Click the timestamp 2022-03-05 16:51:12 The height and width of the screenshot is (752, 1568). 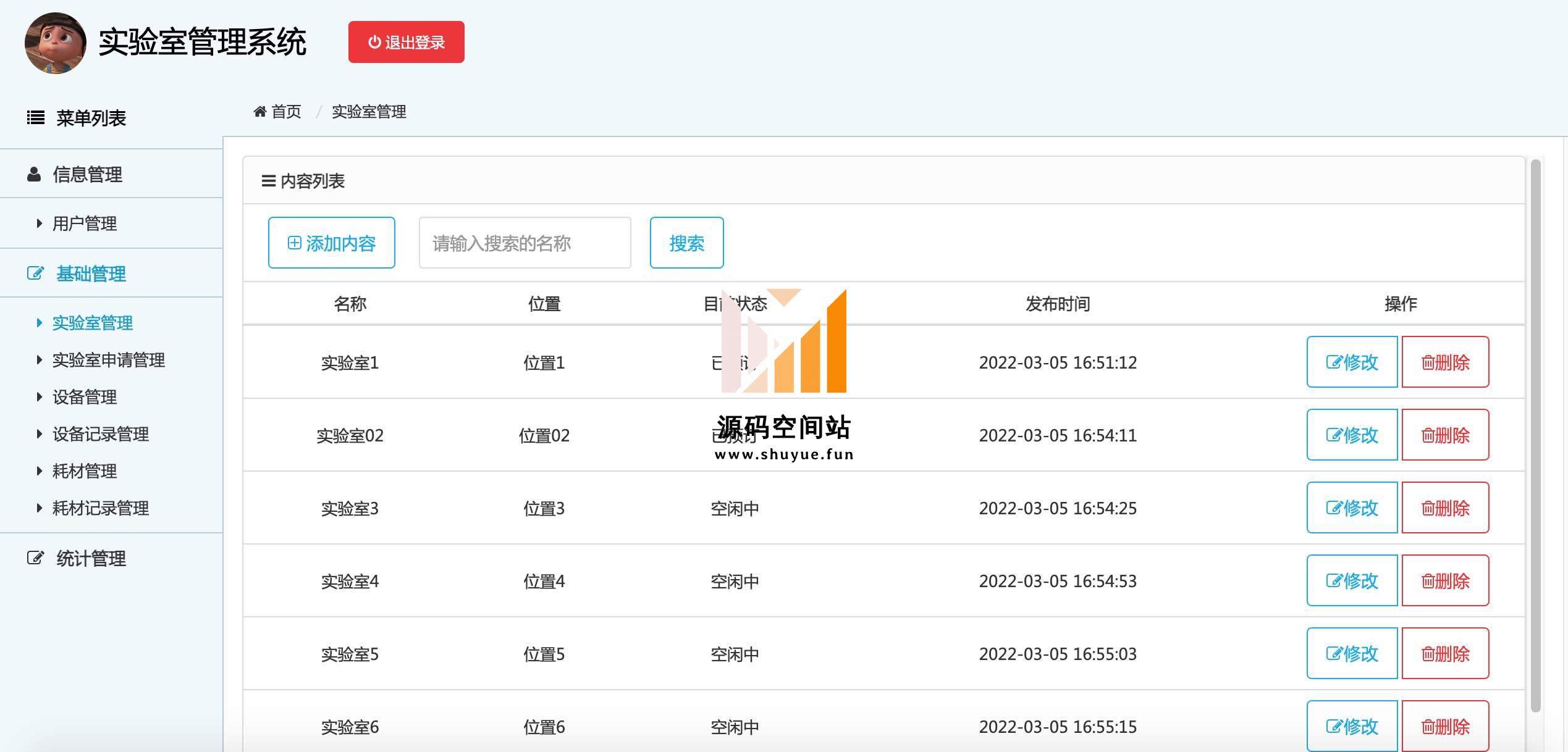(x=1058, y=362)
